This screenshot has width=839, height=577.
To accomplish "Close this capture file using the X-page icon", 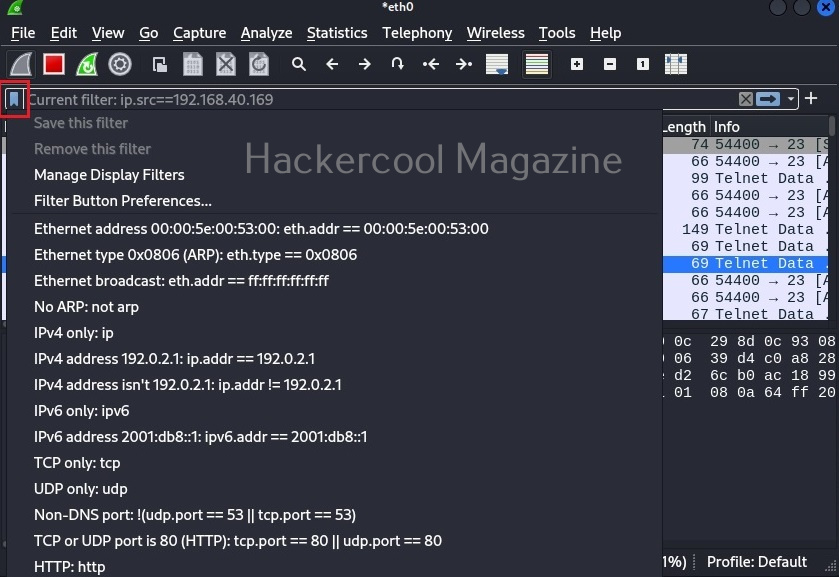I will [226, 65].
